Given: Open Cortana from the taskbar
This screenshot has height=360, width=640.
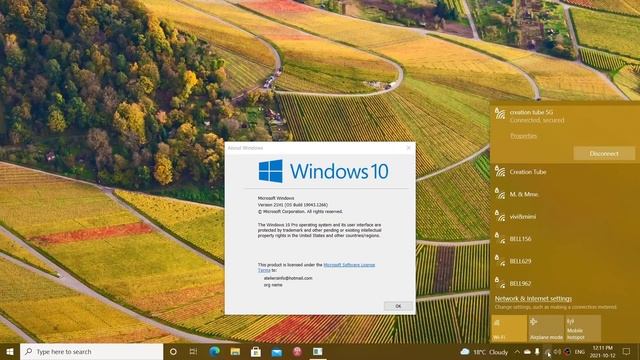Looking at the screenshot, I should (x=173, y=351).
